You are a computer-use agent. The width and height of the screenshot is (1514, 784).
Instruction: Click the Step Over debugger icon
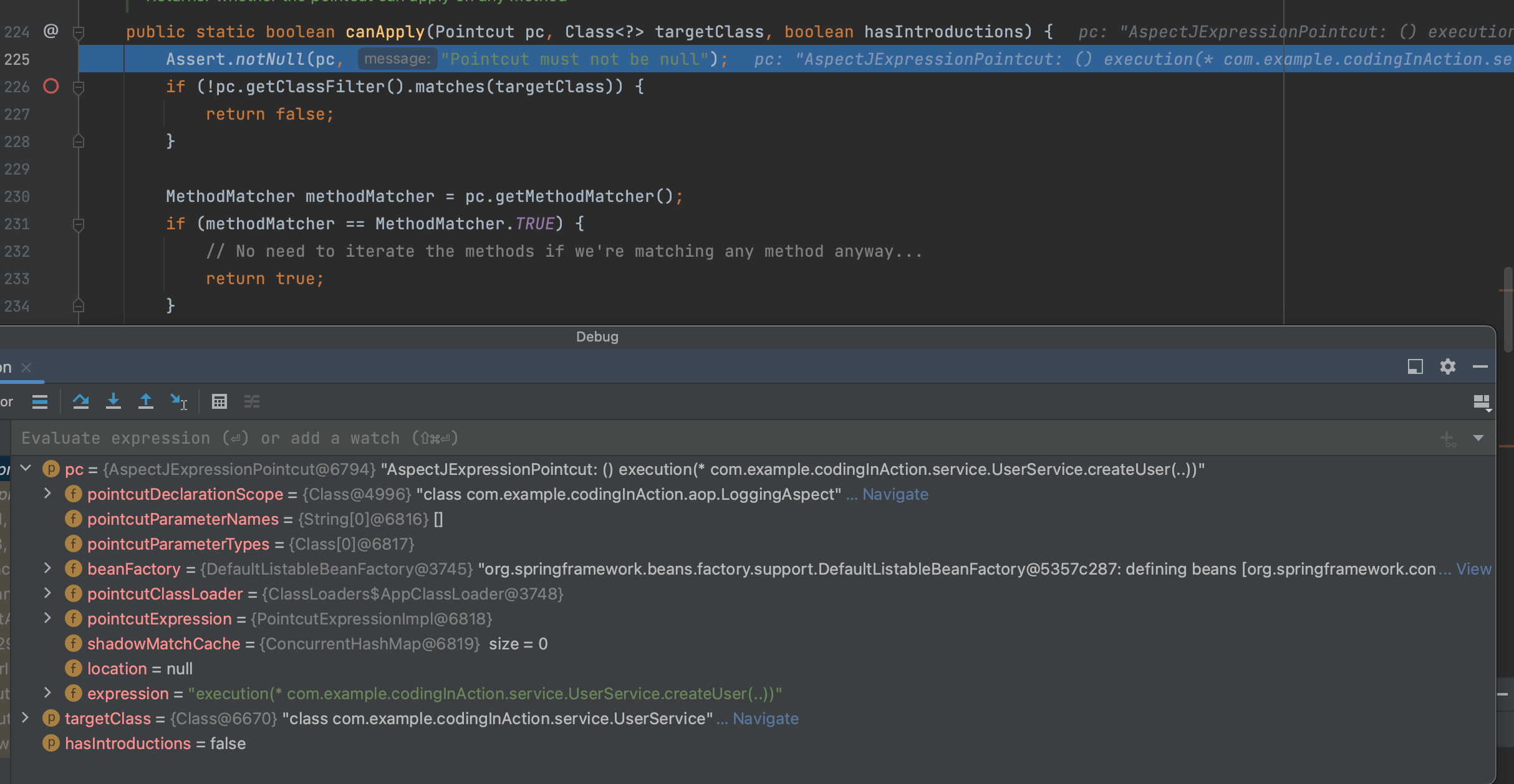pos(80,401)
